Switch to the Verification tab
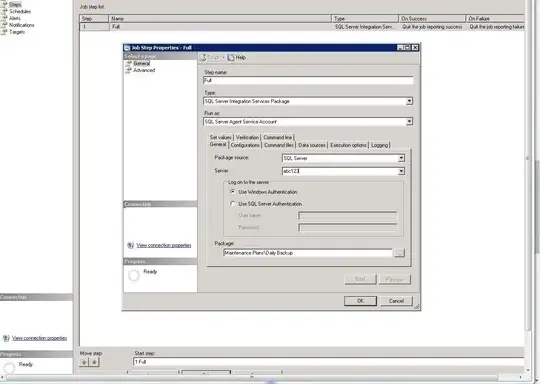 [x=247, y=137]
